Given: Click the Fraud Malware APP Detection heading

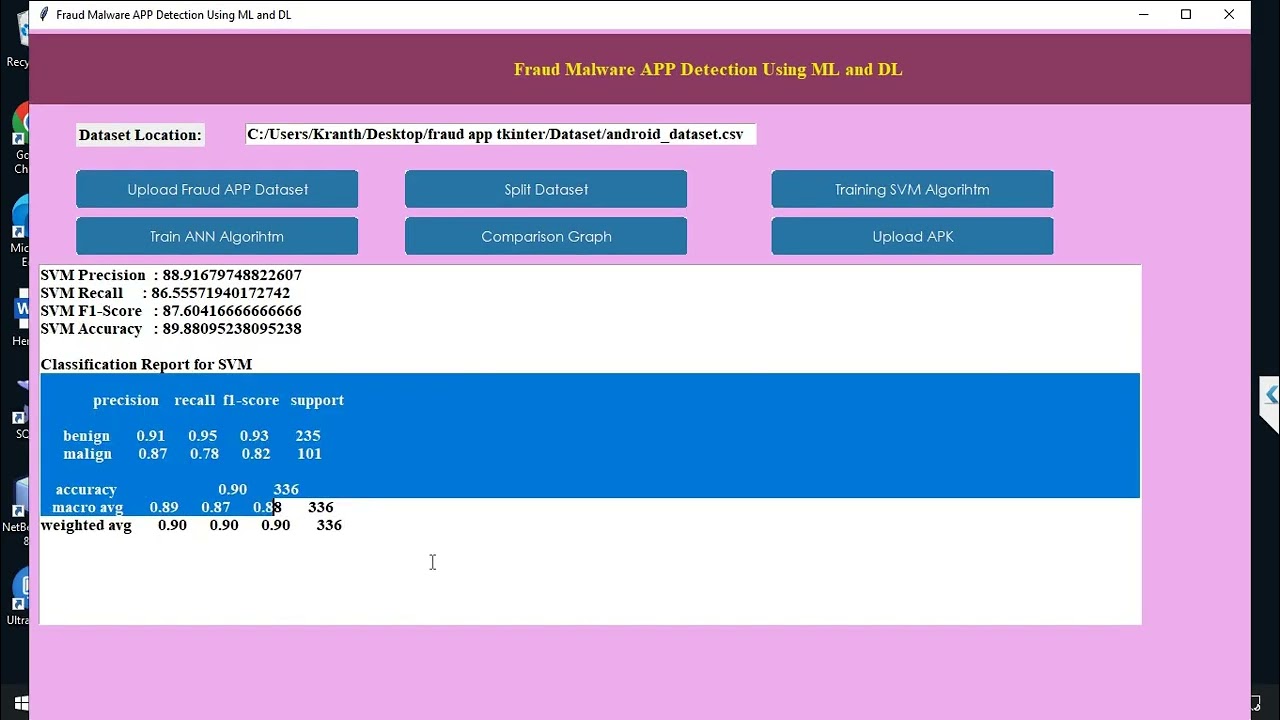Looking at the screenshot, I should pos(708,69).
